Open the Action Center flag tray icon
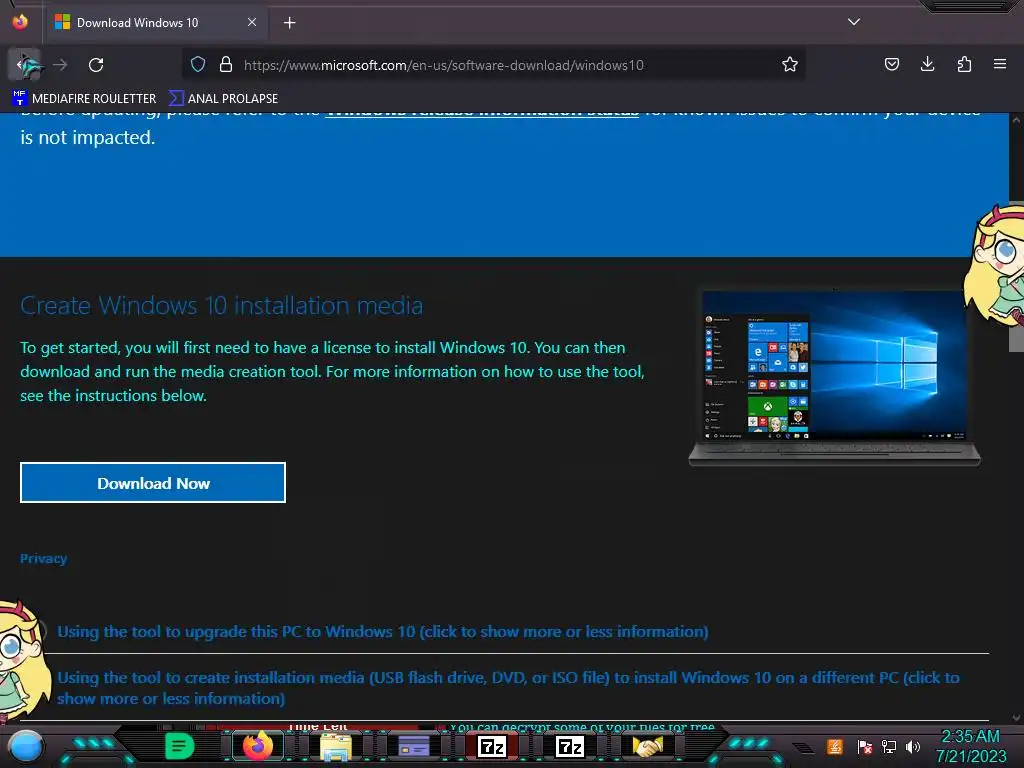 pos(864,746)
